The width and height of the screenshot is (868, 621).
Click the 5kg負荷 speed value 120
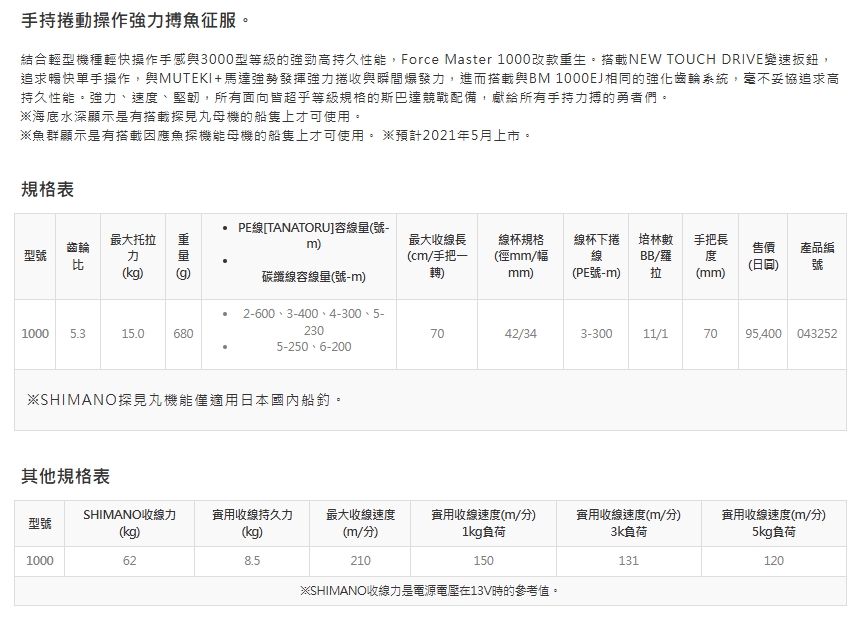pos(773,561)
